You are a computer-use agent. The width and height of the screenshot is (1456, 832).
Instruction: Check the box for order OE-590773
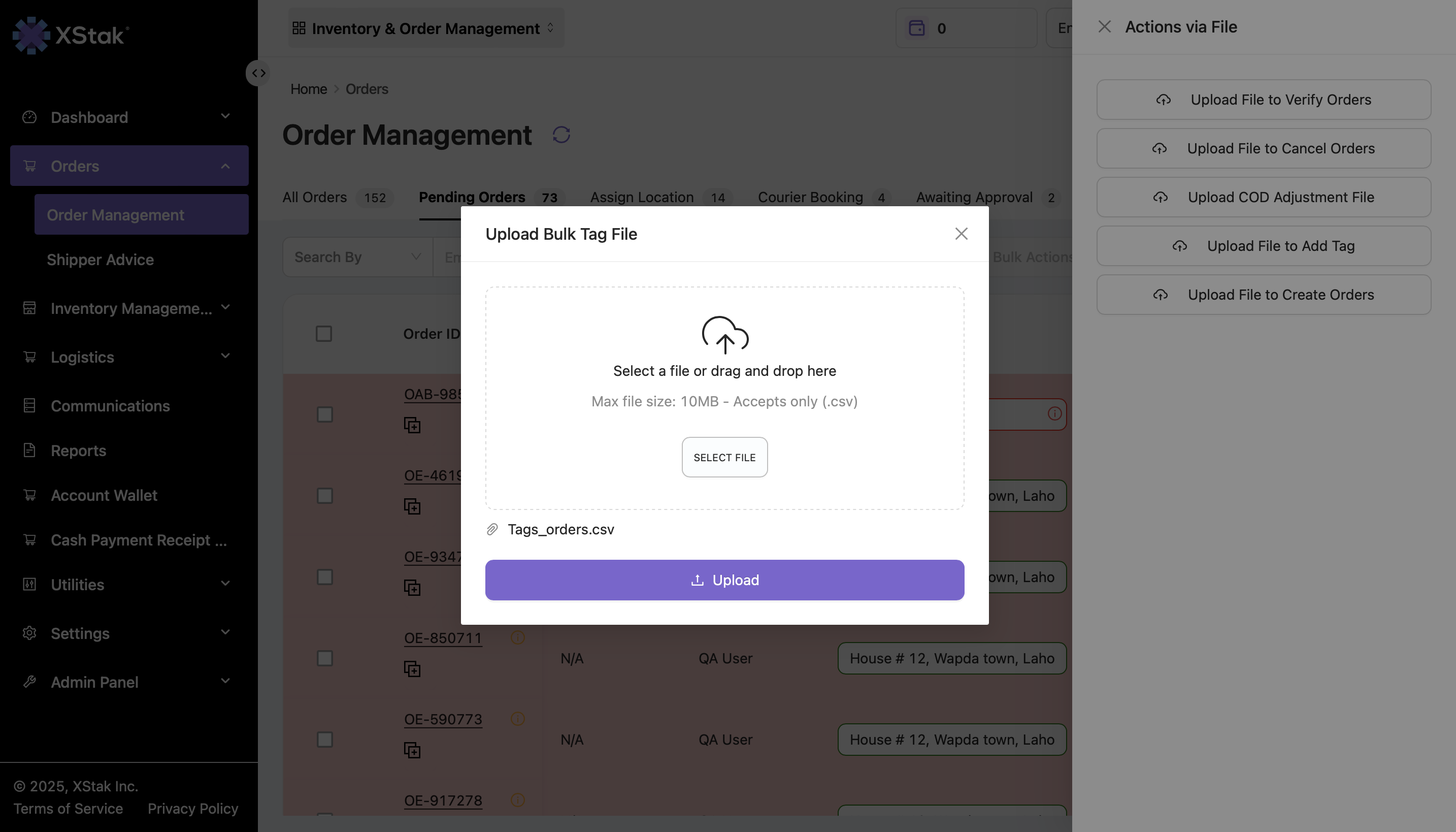point(324,740)
